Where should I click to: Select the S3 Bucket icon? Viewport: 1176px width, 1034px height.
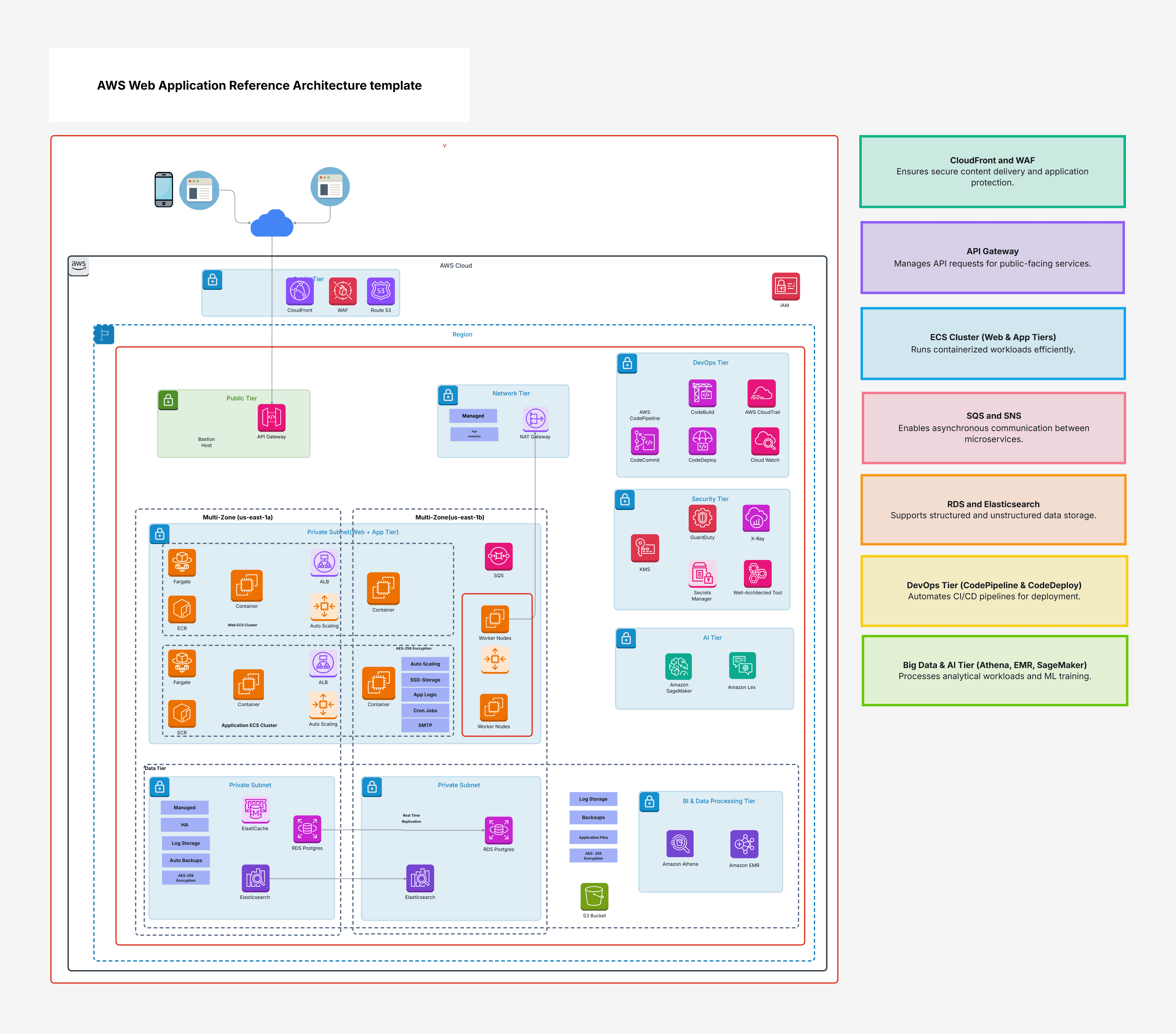pyautogui.click(x=594, y=896)
